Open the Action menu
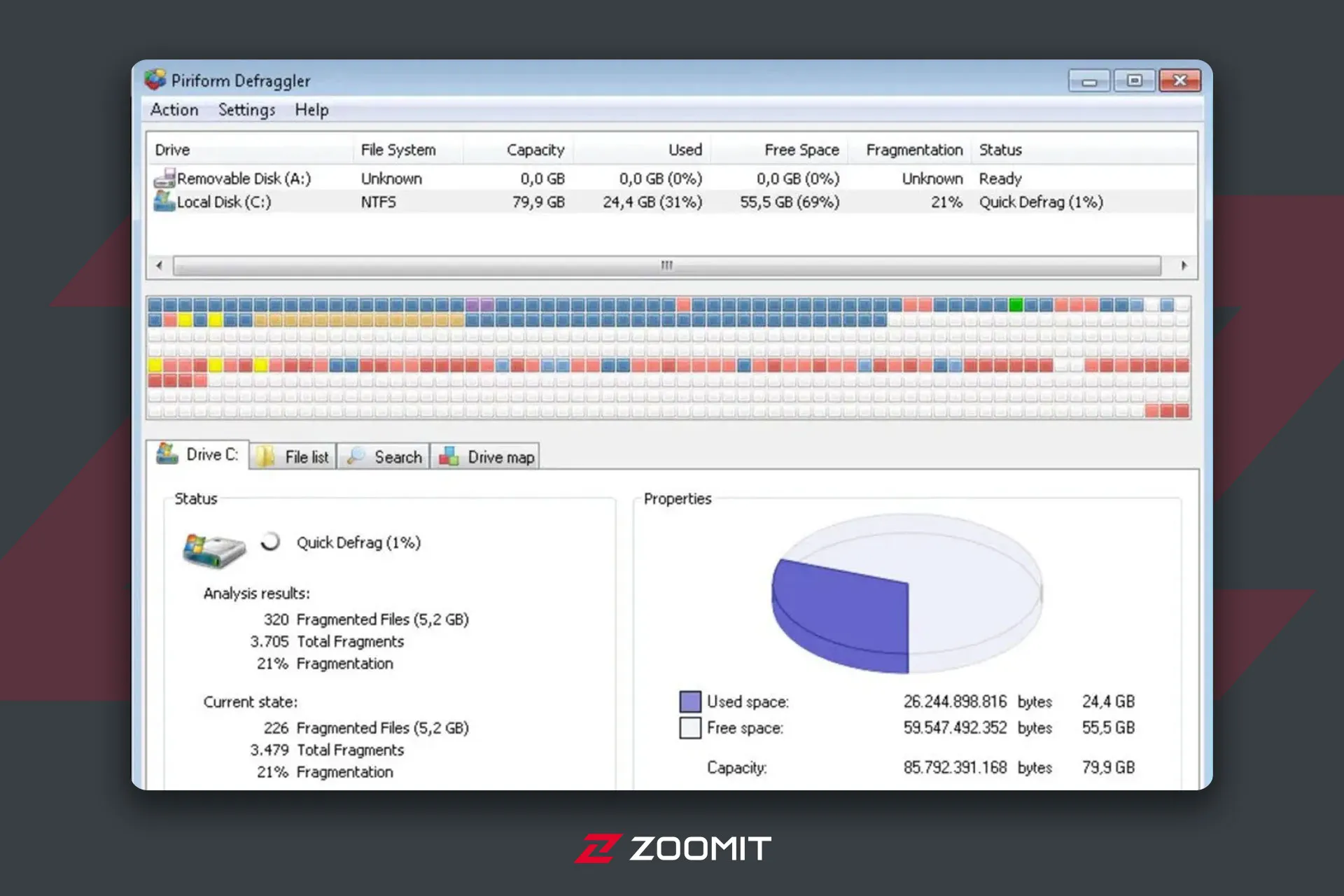 174,110
